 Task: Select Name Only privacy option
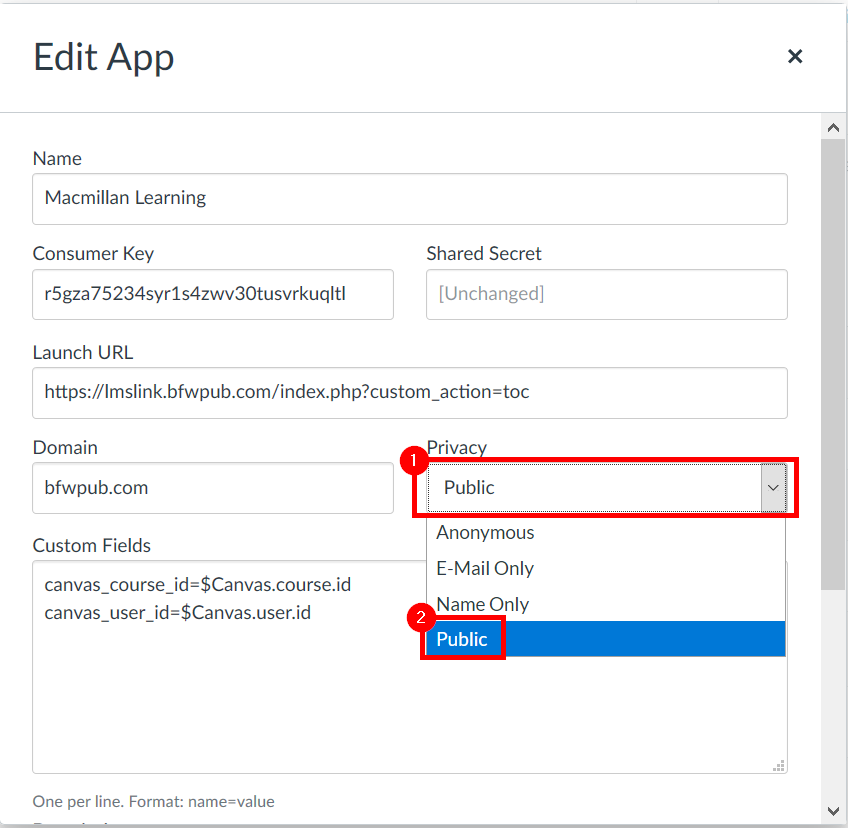click(x=606, y=604)
